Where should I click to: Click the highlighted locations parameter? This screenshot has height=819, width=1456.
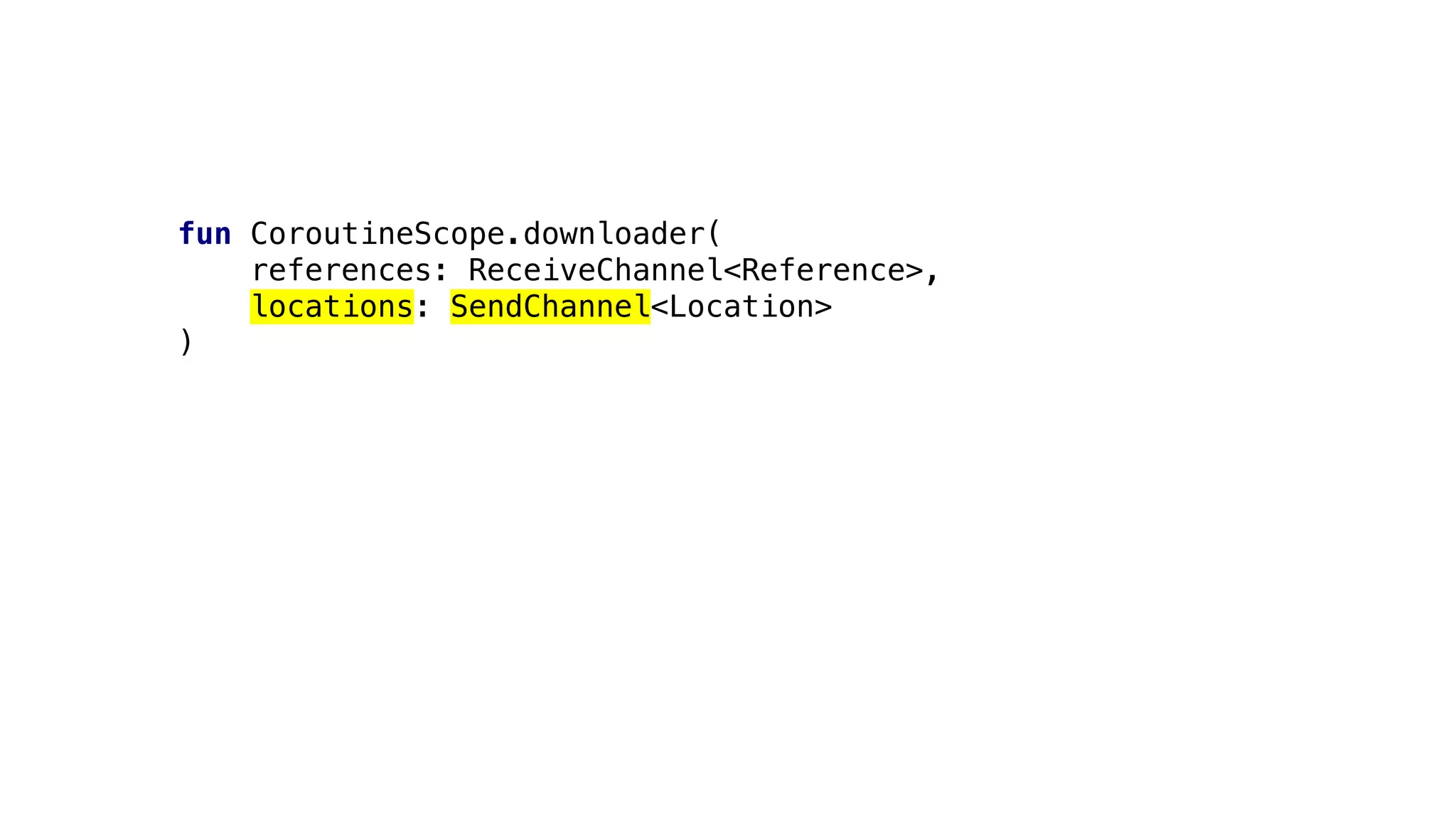[x=332, y=307]
